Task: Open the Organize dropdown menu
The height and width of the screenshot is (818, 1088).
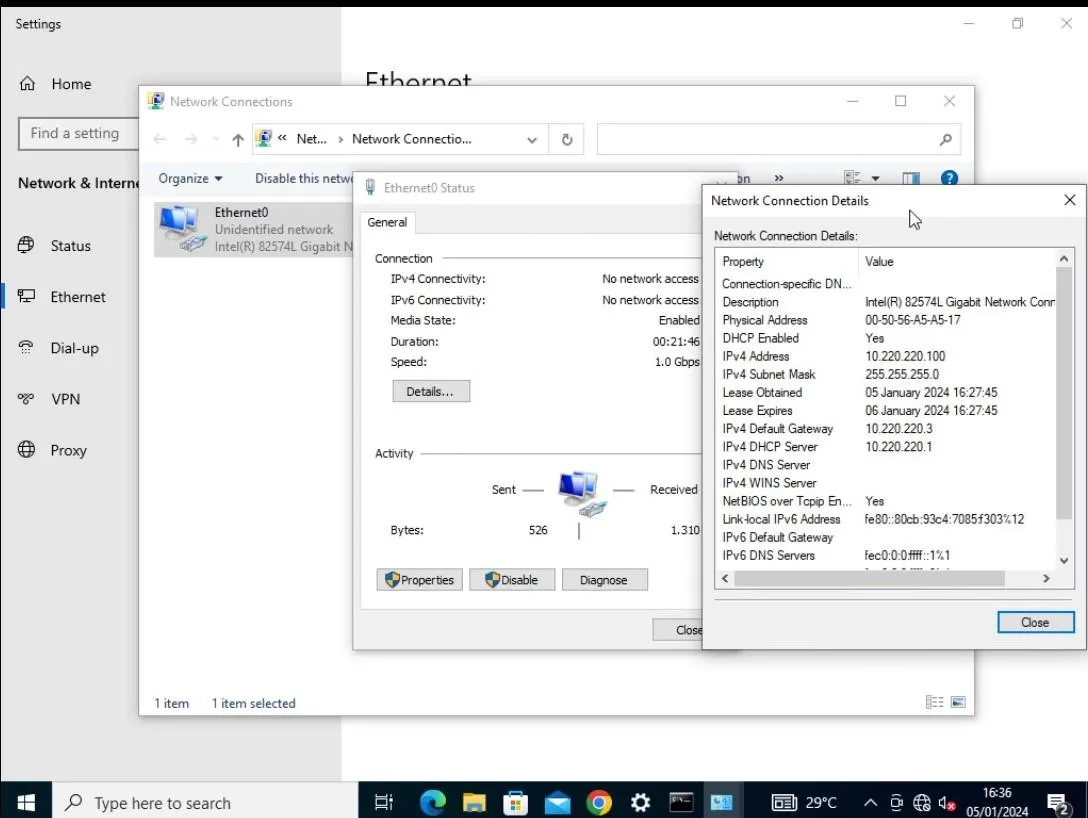Action: pyautogui.click(x=190, y=178)
